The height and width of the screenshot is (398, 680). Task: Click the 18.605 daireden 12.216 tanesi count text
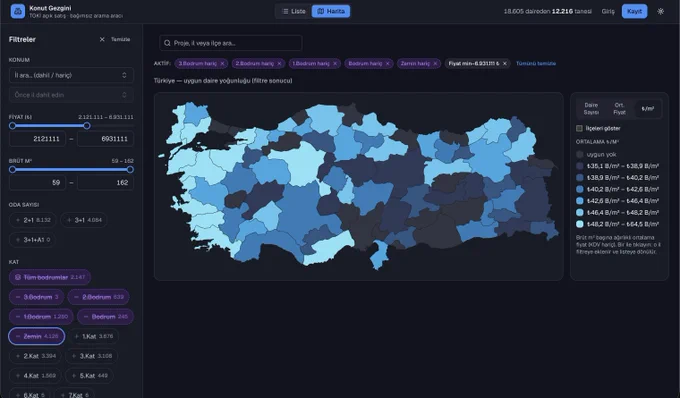coord(548,12)
